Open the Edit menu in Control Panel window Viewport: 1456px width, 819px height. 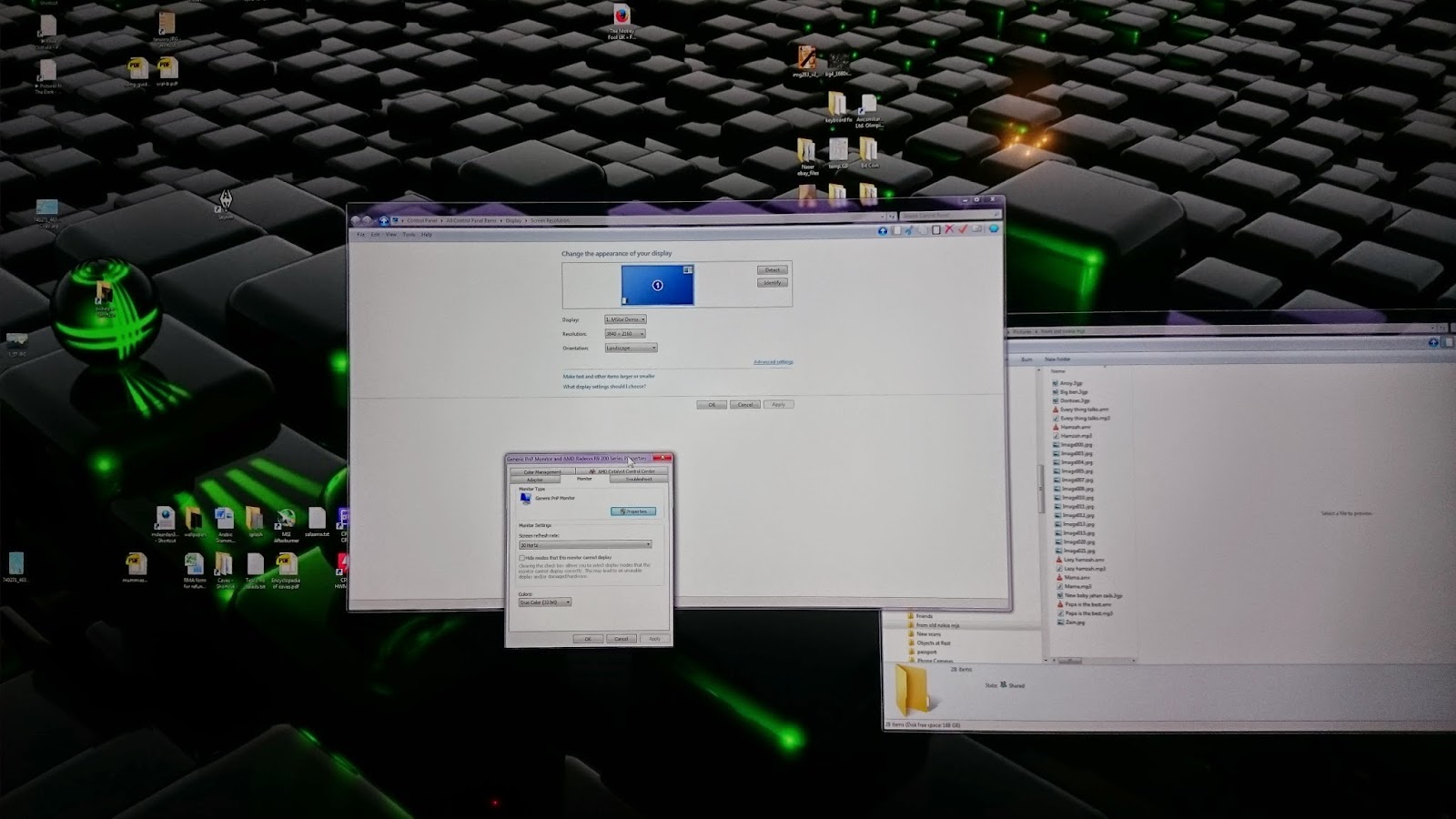tap(375, 235)
